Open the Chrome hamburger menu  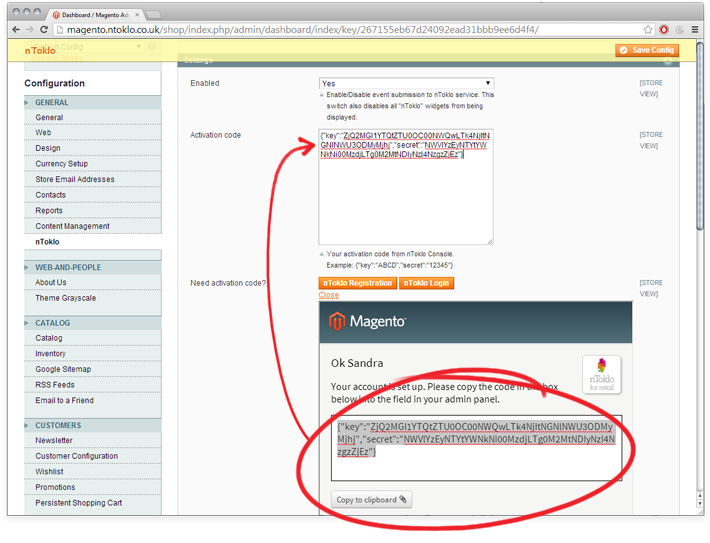click(x=695, y=30)
